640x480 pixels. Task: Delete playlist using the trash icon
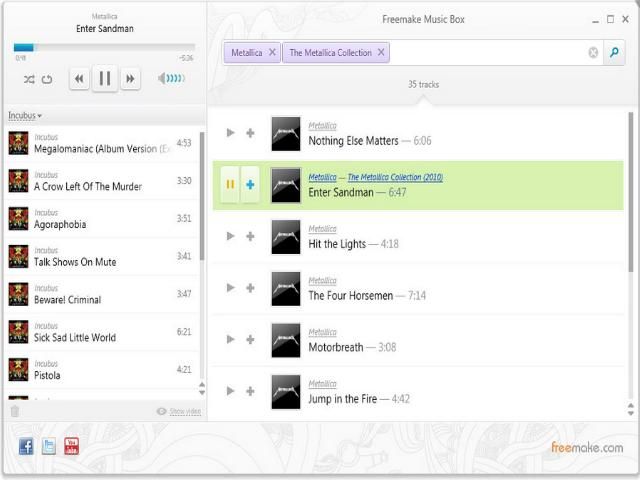click(x=14, y=411)
